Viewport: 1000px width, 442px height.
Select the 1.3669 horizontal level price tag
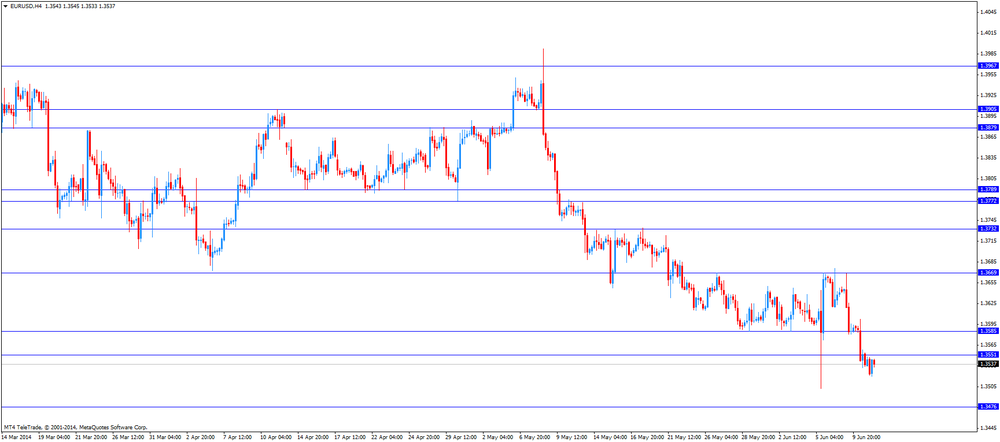click(x=987, y=272)
